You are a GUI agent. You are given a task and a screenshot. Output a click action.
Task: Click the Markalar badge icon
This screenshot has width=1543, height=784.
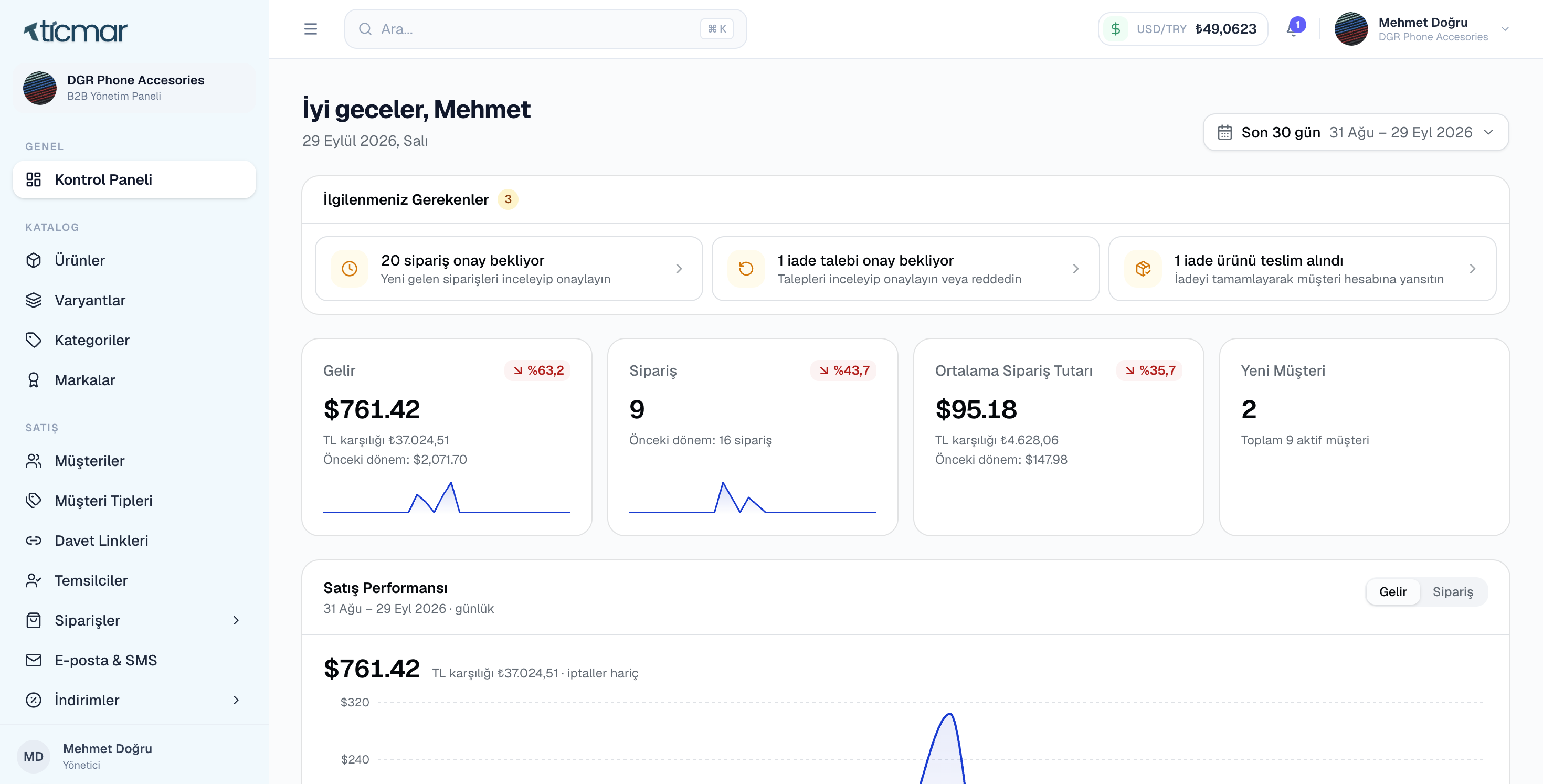[34, 380]
